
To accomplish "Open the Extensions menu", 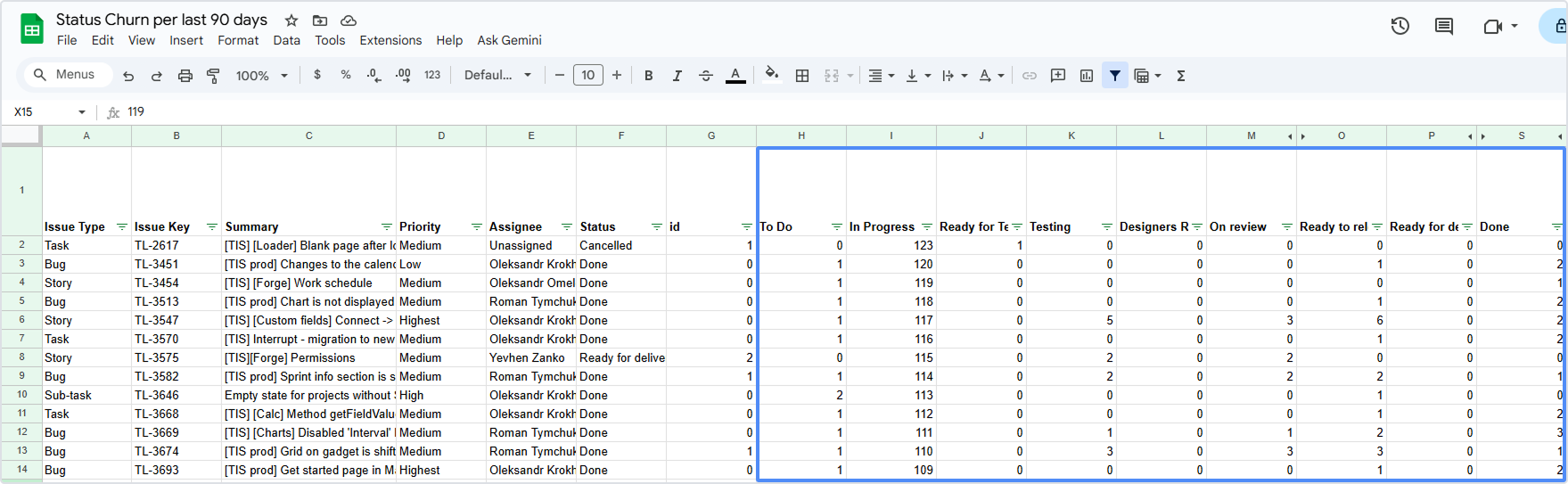I will [x=390, y=40].
